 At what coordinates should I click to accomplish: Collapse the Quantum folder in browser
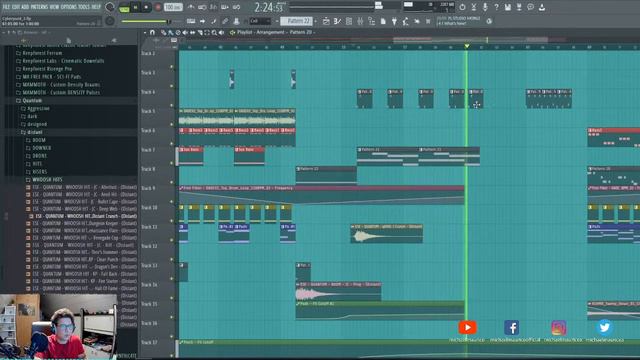tap(32, 100)
